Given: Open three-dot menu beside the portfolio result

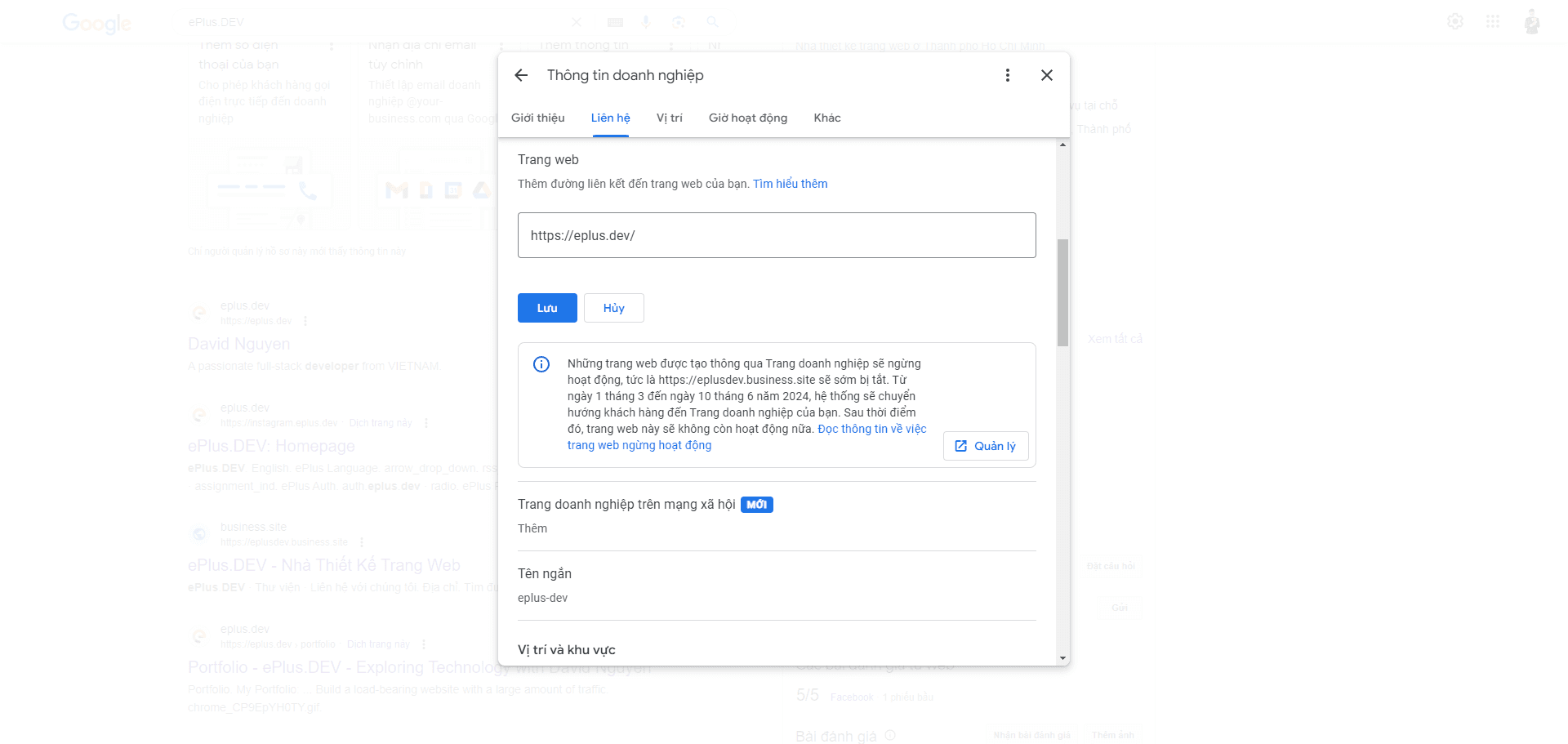Looking at the screenshot, I should [424, 644].
